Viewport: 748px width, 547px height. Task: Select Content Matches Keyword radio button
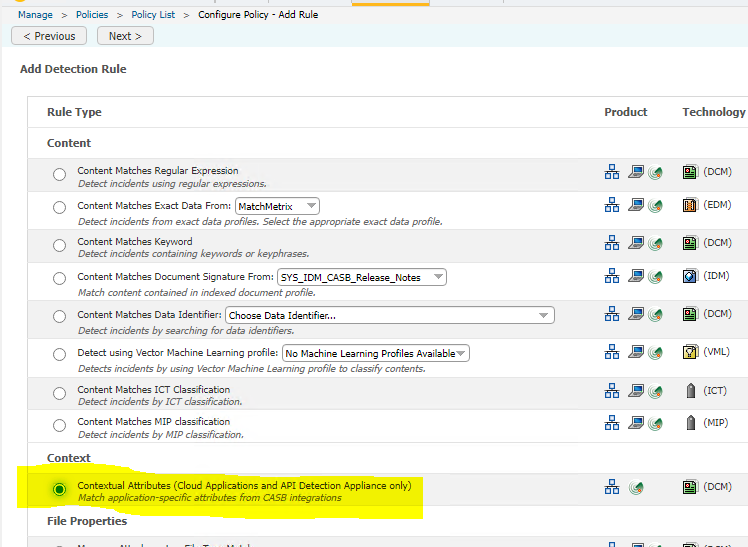coord(60,246)
